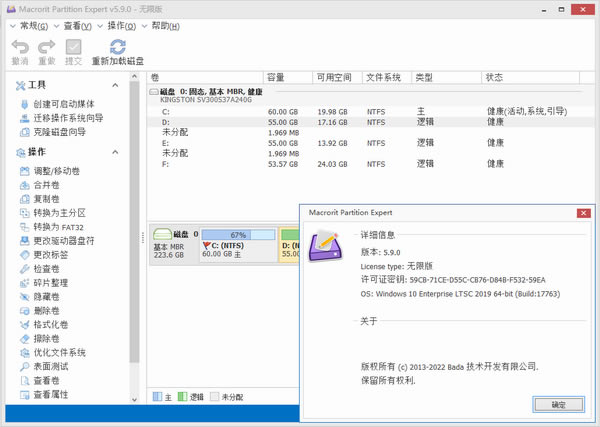The height and width of the screenshot is (427, 600).
Task: Open the 操作(O) menu
Action: tap(117, 26)
